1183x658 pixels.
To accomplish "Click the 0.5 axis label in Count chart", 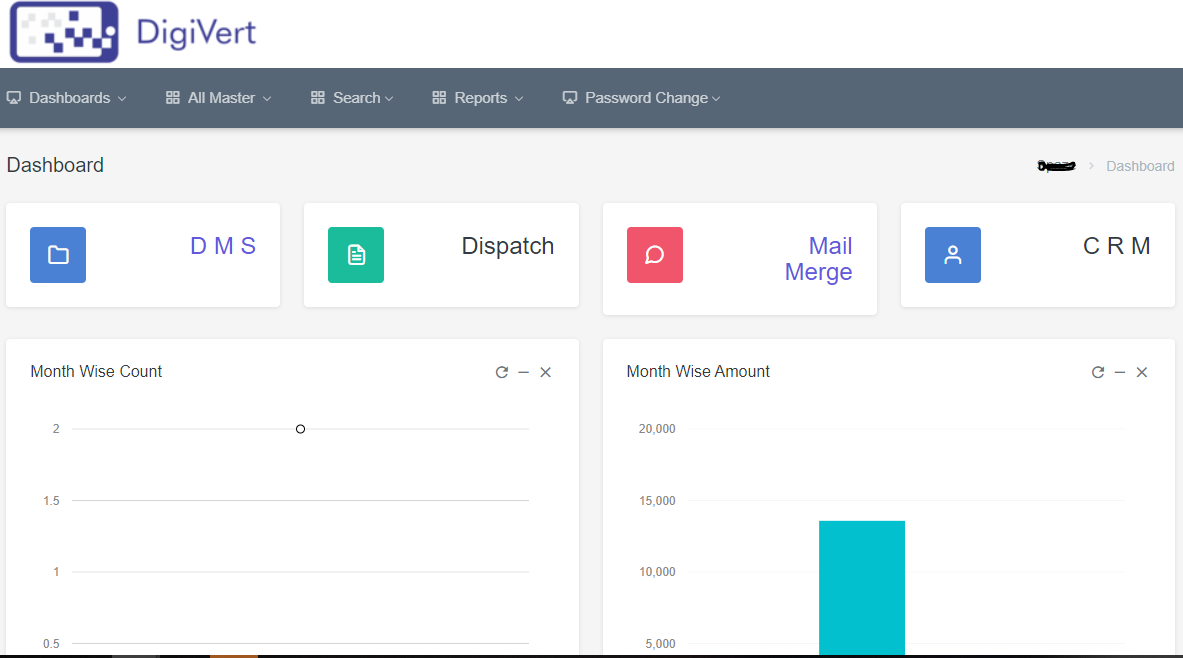I will (51, 644).
